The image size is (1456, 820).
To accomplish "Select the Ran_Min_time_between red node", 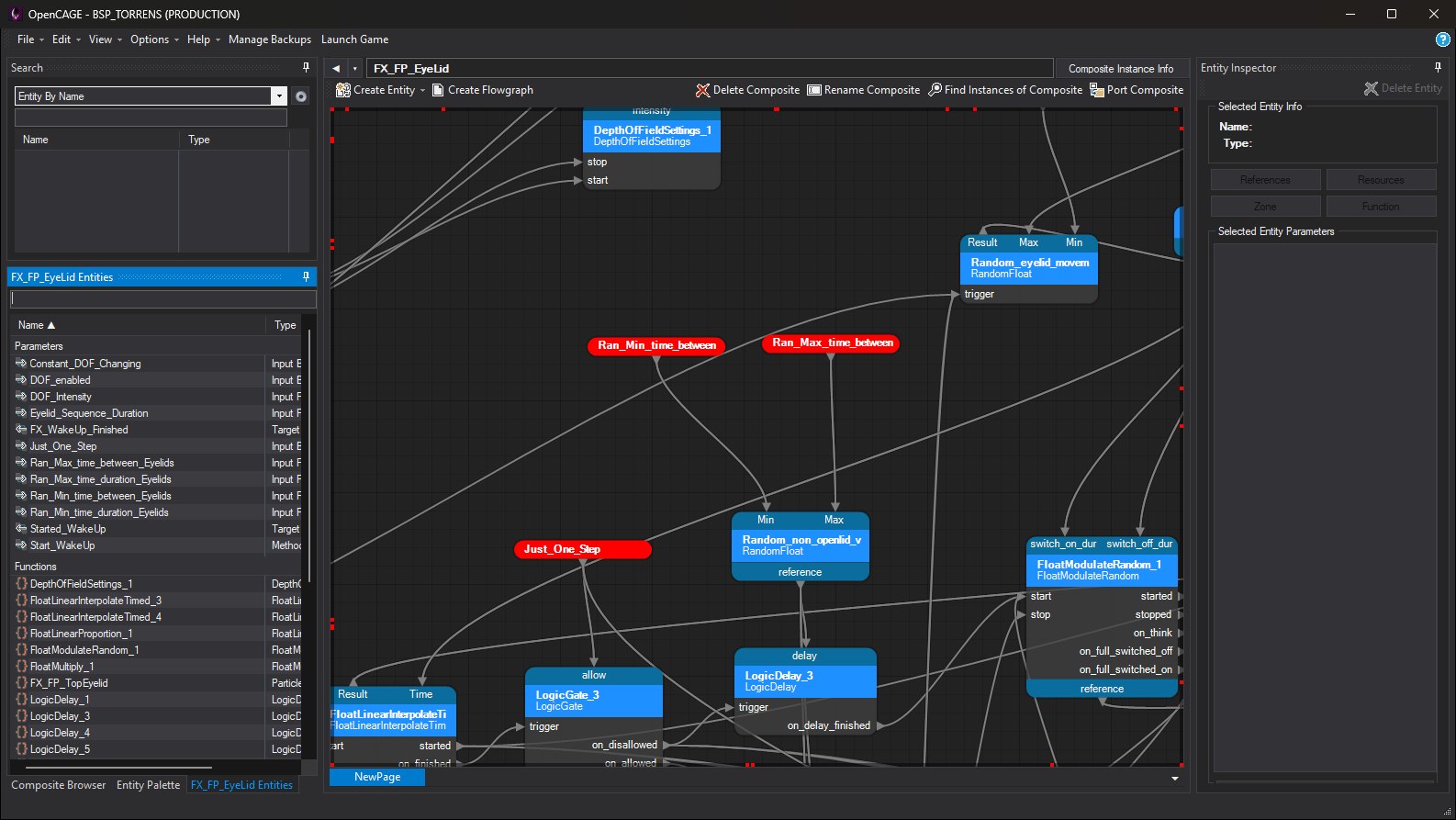I will [656, 345].
